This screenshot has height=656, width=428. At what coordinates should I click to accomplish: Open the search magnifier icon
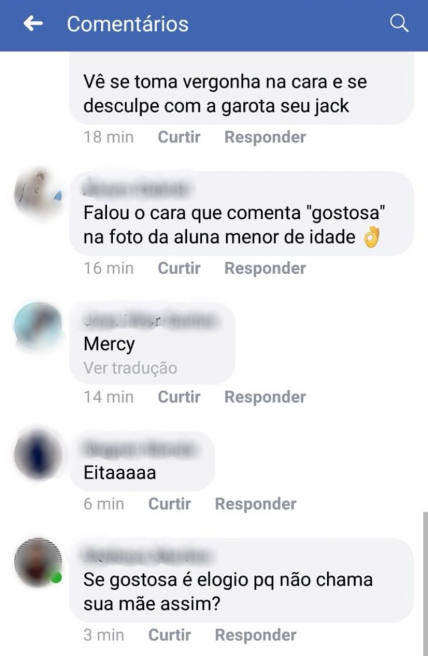point(399,23)
